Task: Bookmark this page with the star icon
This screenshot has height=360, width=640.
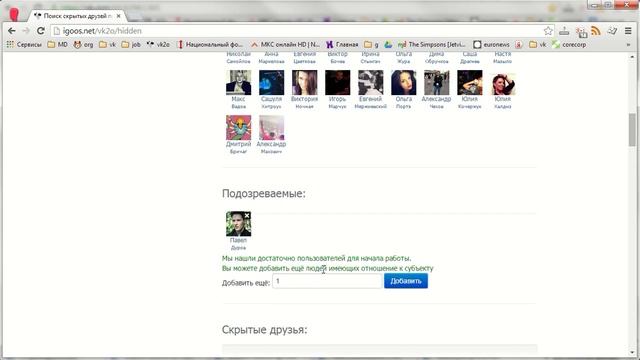Action: pyautogui.click(x=548, y=31)
